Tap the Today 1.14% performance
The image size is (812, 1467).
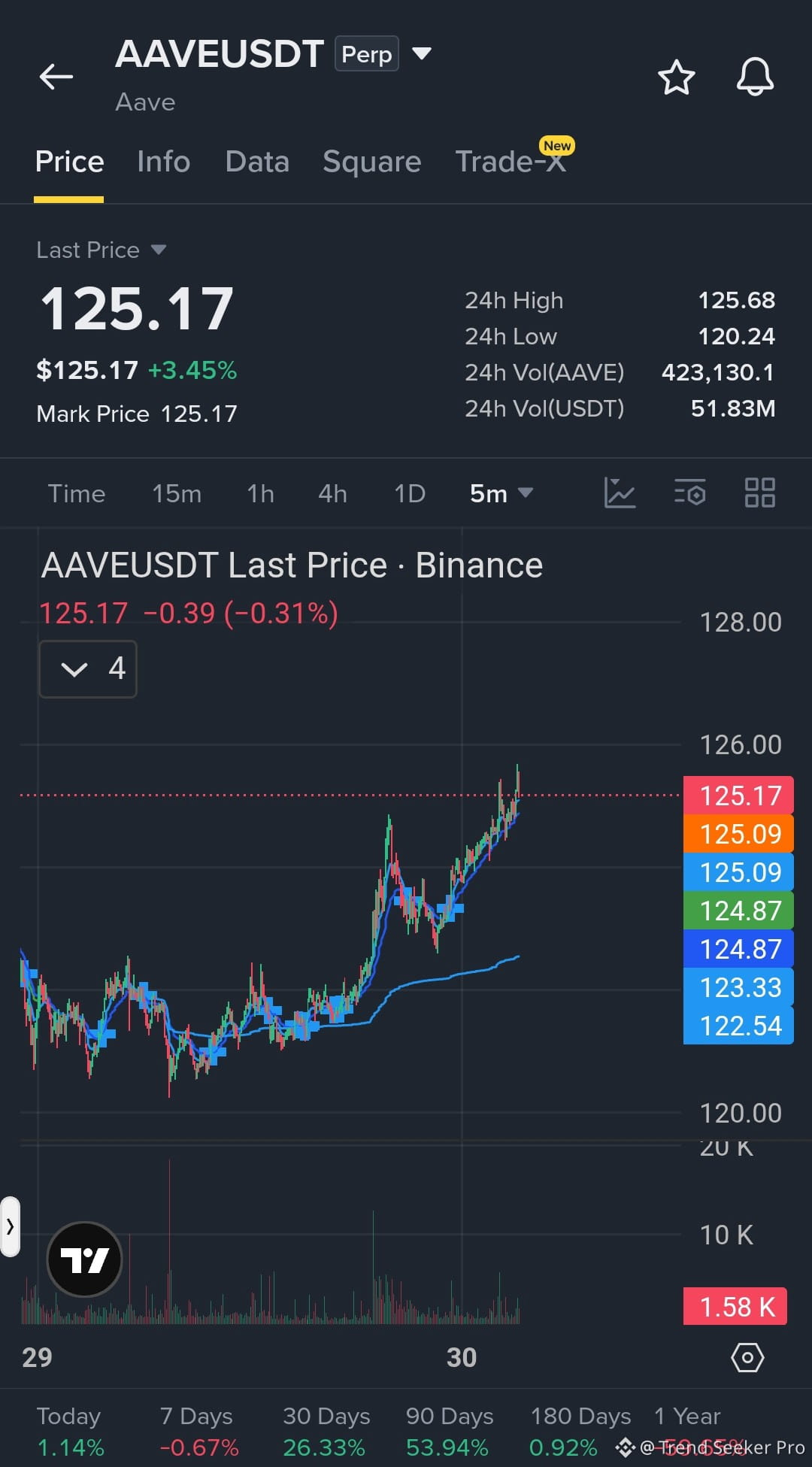[71, 1432]
